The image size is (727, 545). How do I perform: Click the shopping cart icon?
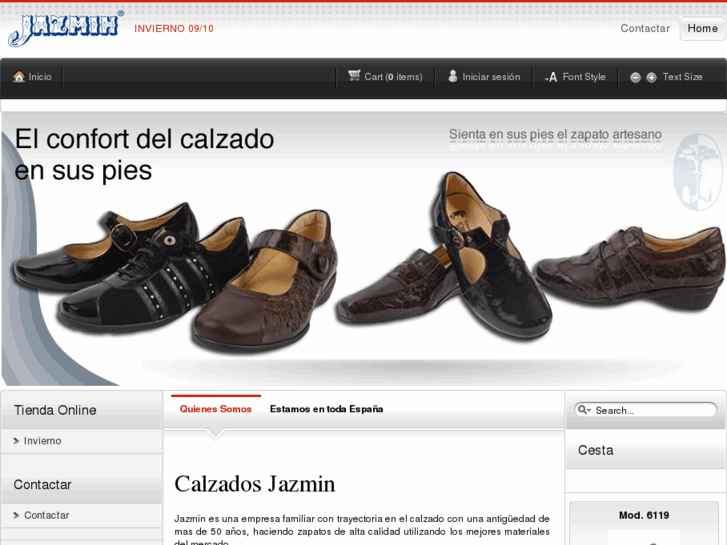click(x=354, y=76)
